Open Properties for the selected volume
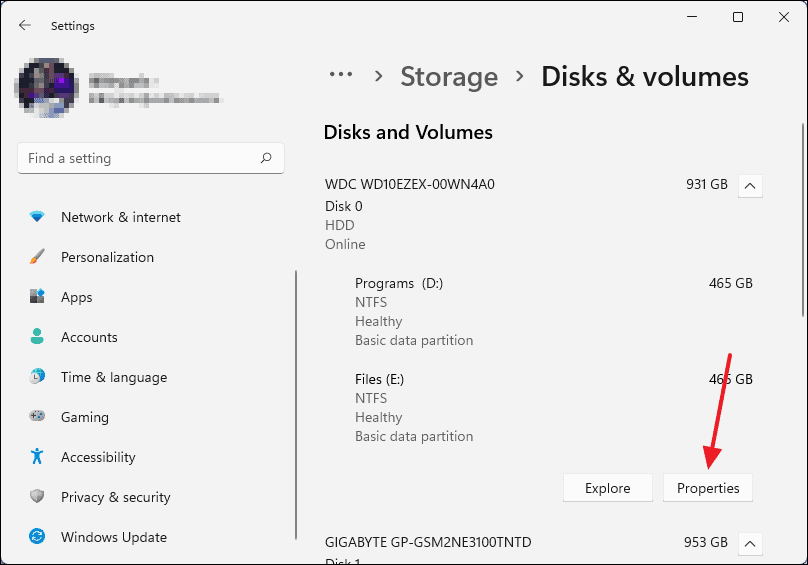 click(x=708, y=488)
